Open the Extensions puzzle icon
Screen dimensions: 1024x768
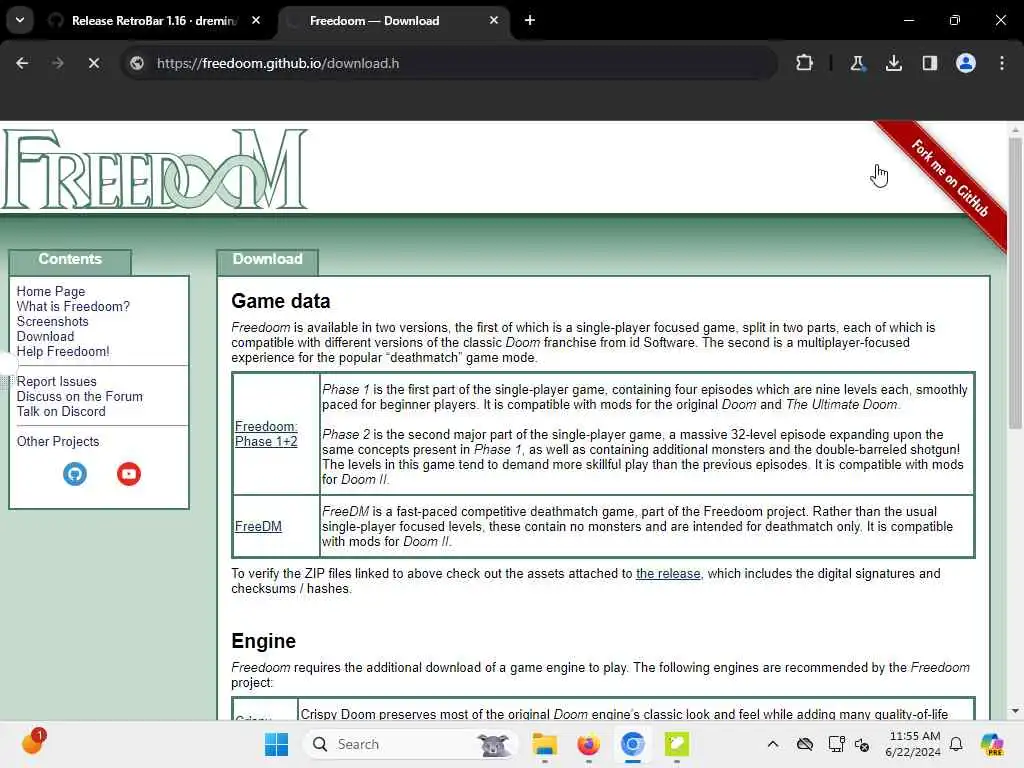(x=805, y=63)
